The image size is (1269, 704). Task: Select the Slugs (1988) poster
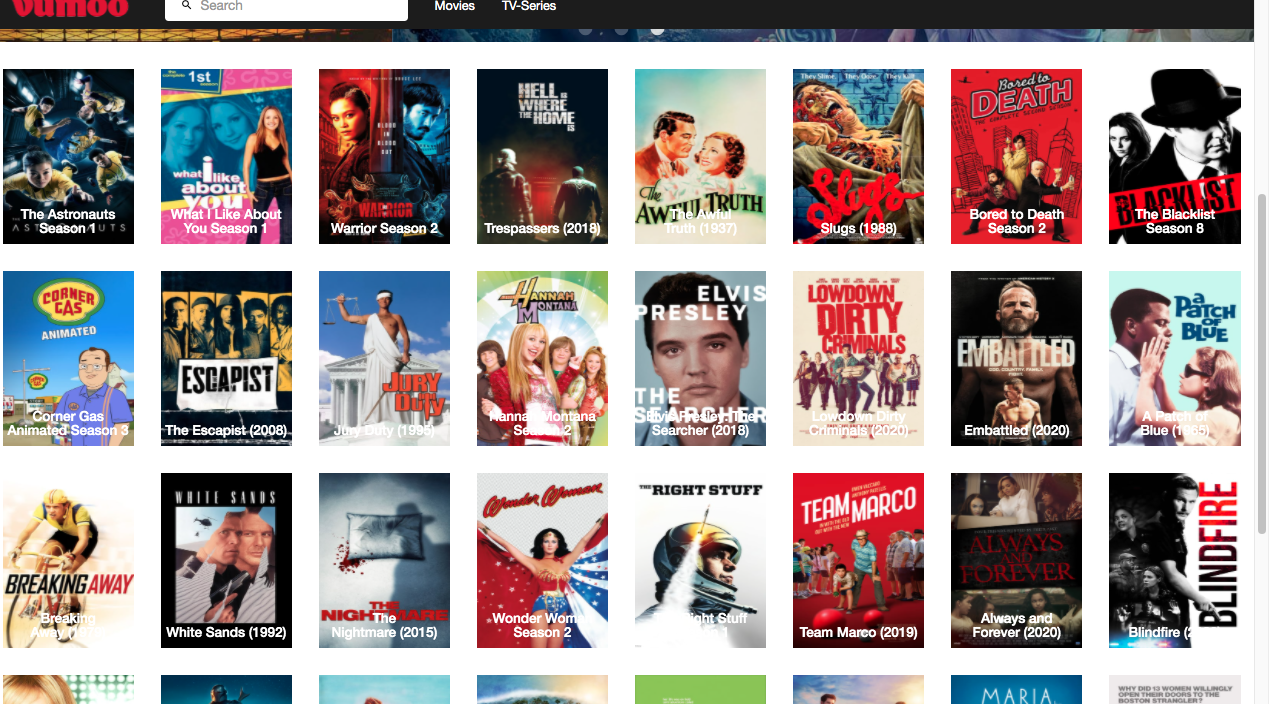858,156
